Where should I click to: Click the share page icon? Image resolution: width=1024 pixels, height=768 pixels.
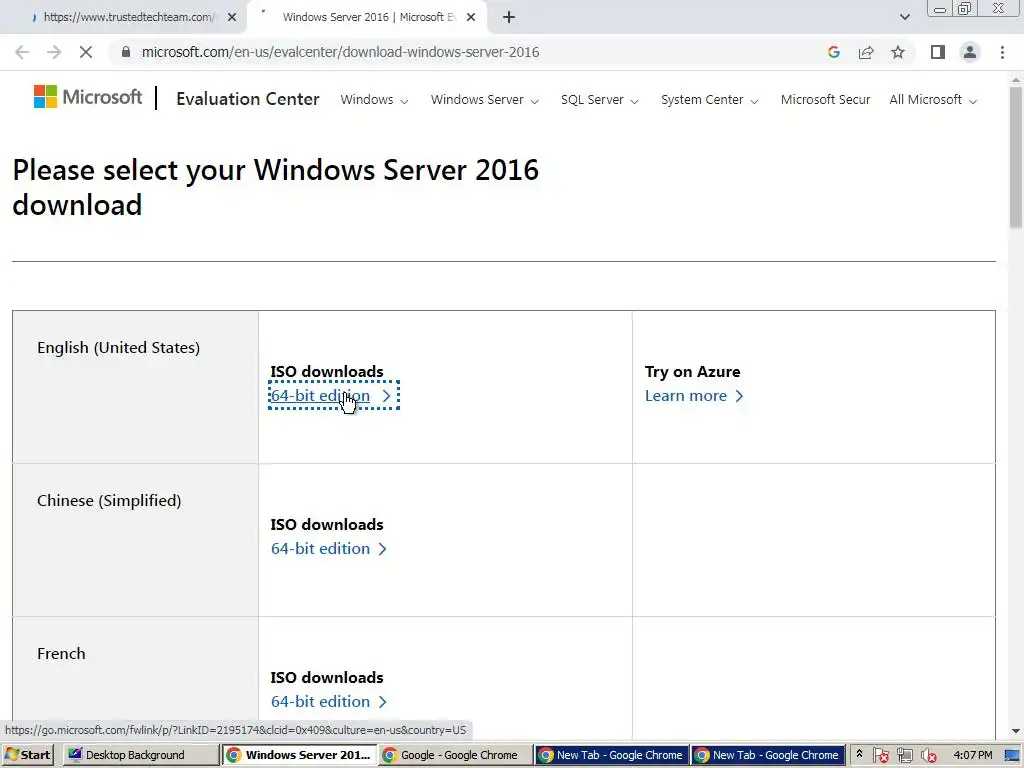point(866,52)
